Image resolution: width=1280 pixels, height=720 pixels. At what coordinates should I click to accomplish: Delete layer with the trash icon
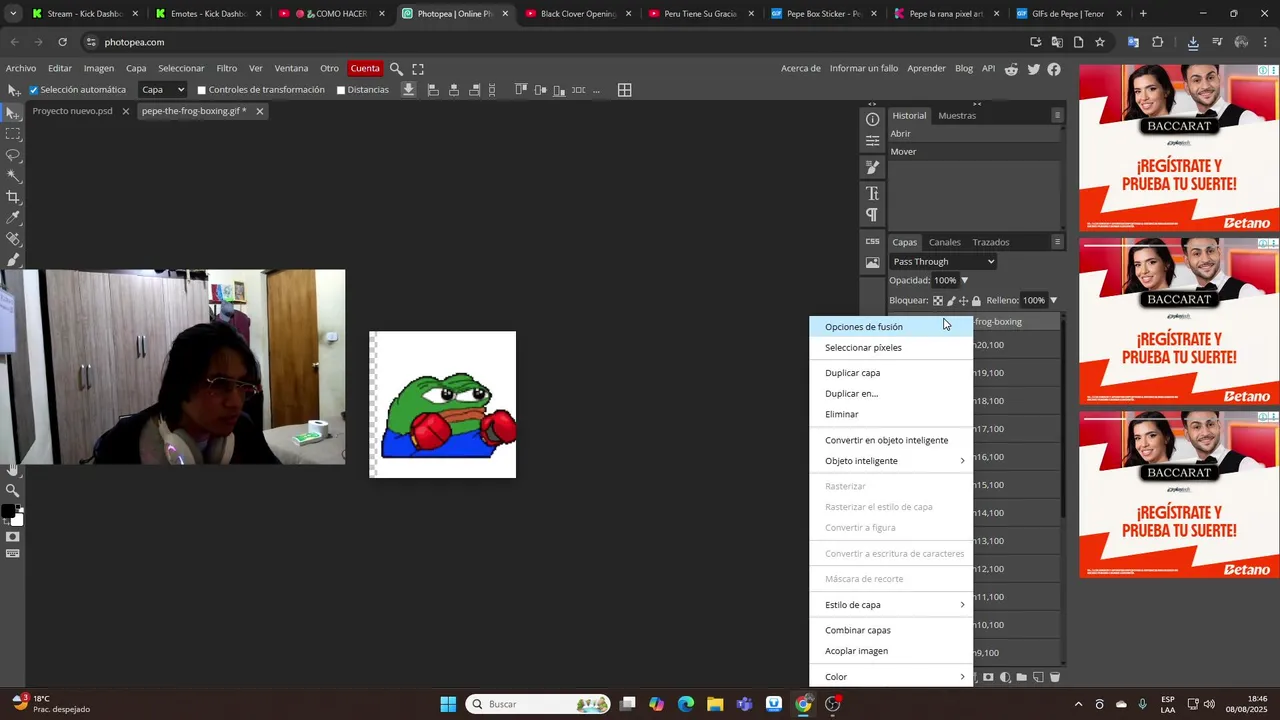click(x=1054, y=677)
